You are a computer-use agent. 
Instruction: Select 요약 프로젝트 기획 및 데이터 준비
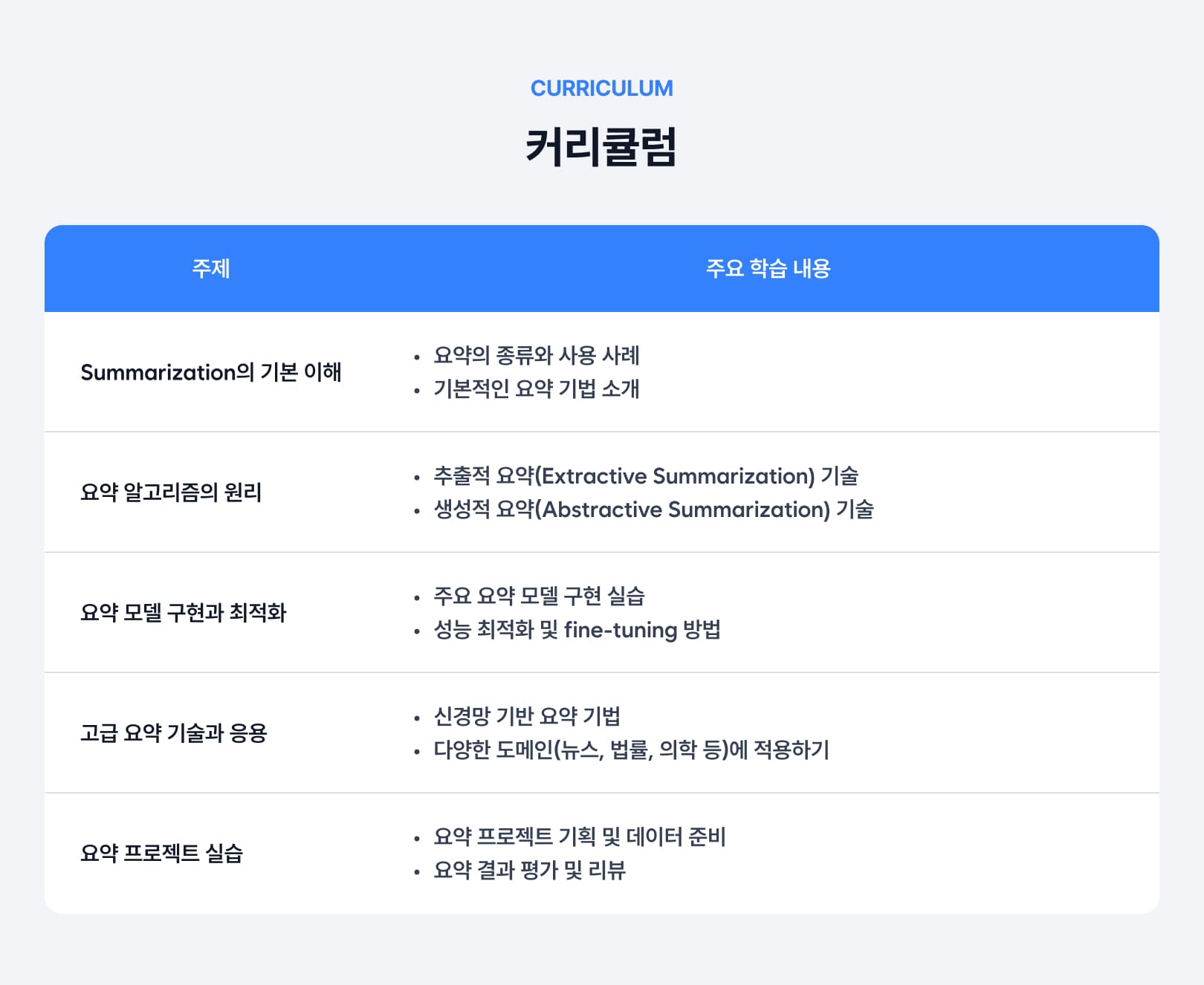[580, 836]
